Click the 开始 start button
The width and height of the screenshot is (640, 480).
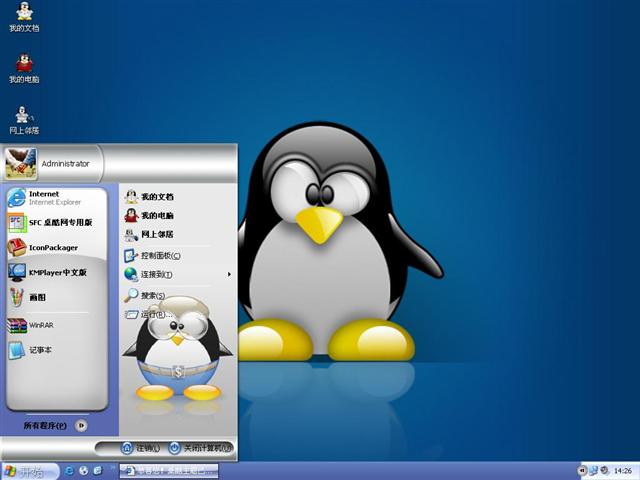(x=29, y=471)
